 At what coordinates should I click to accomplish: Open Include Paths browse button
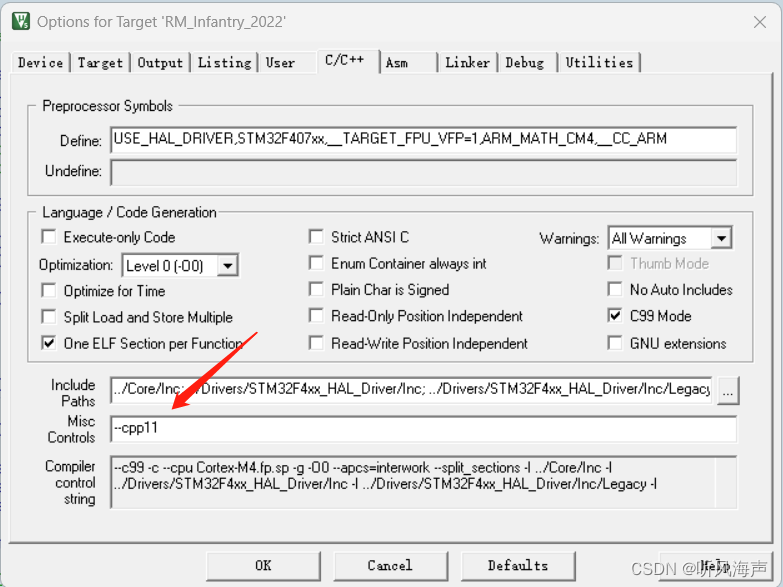point(728,390)
